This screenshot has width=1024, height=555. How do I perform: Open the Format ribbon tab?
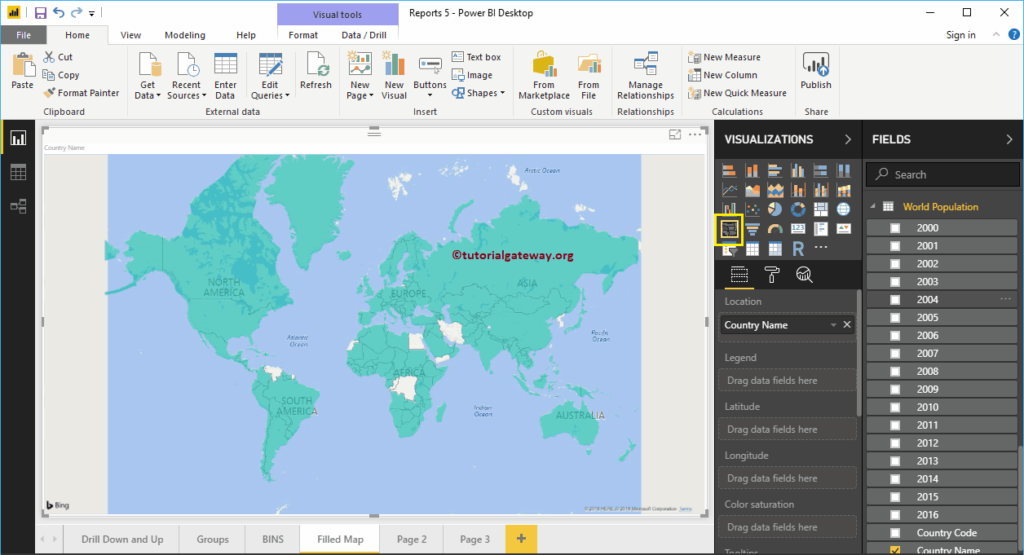[303, 35]
